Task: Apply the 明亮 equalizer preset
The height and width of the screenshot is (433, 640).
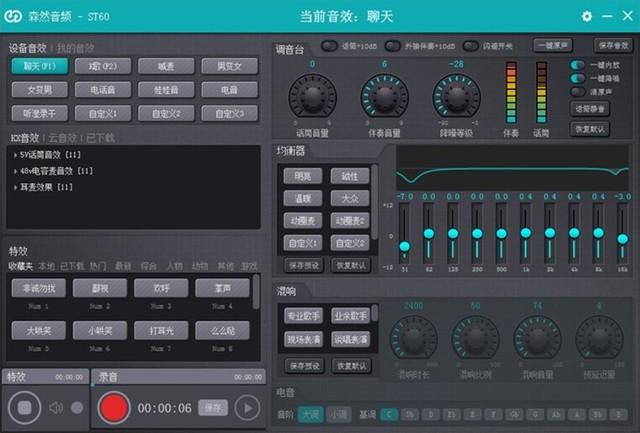Action: [x=303, y=176]
